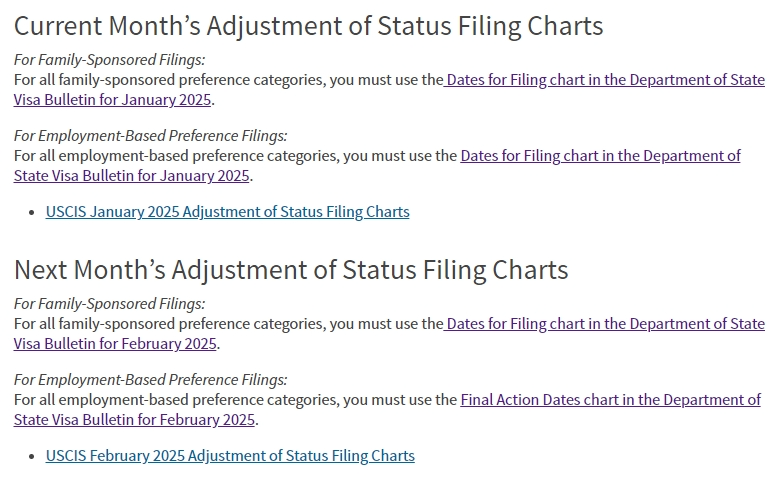The width and height of the screenshot is (776, 480).
Task: Open employment-based Dates for Filing link for January 2025
Action: click(x=600, y=156)
